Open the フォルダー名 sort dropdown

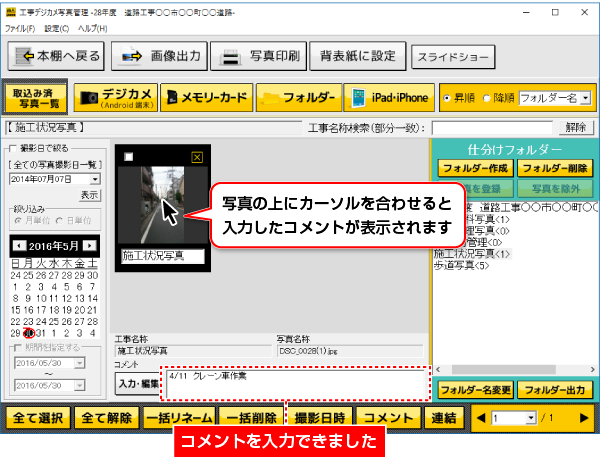(585, 99)
